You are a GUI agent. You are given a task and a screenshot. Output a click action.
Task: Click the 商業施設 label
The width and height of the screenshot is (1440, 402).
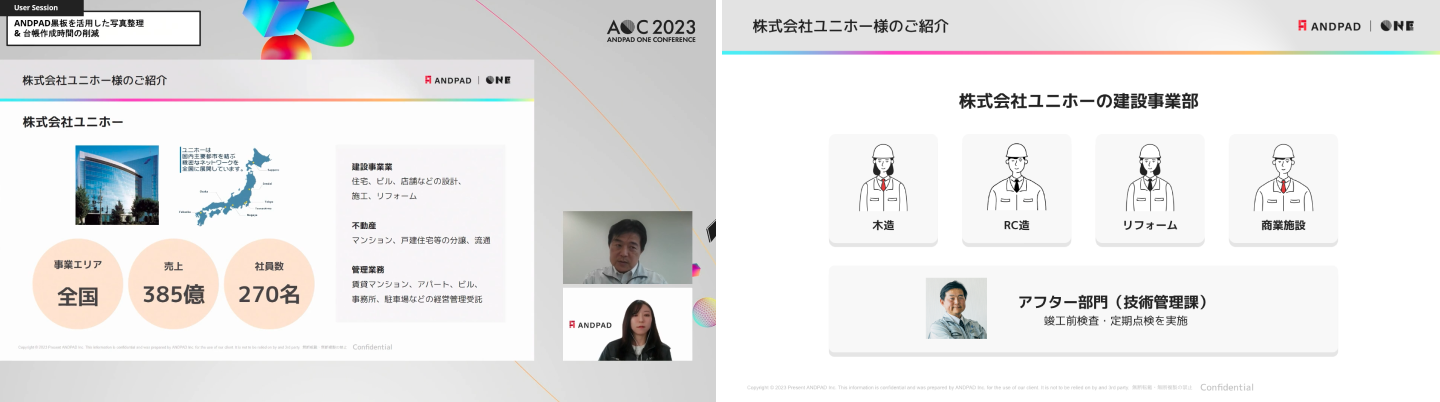[x=1283, y=226]
